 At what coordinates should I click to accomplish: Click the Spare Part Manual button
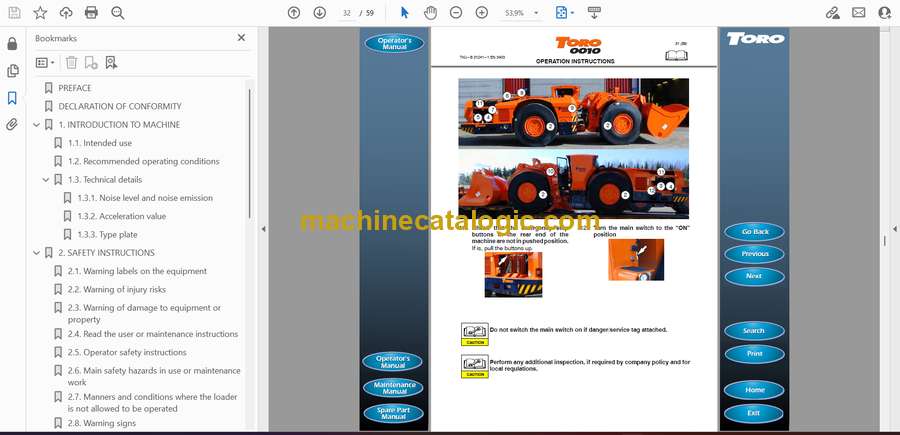coord(394,413)
